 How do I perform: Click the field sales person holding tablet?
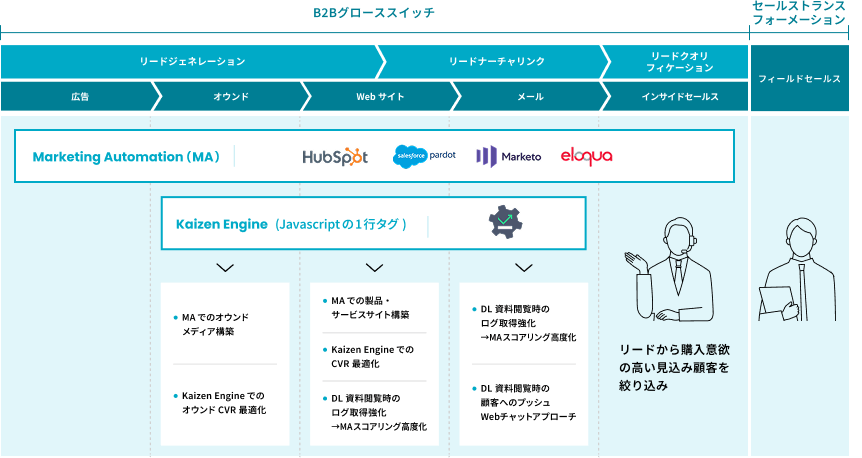tap(797, 269)
